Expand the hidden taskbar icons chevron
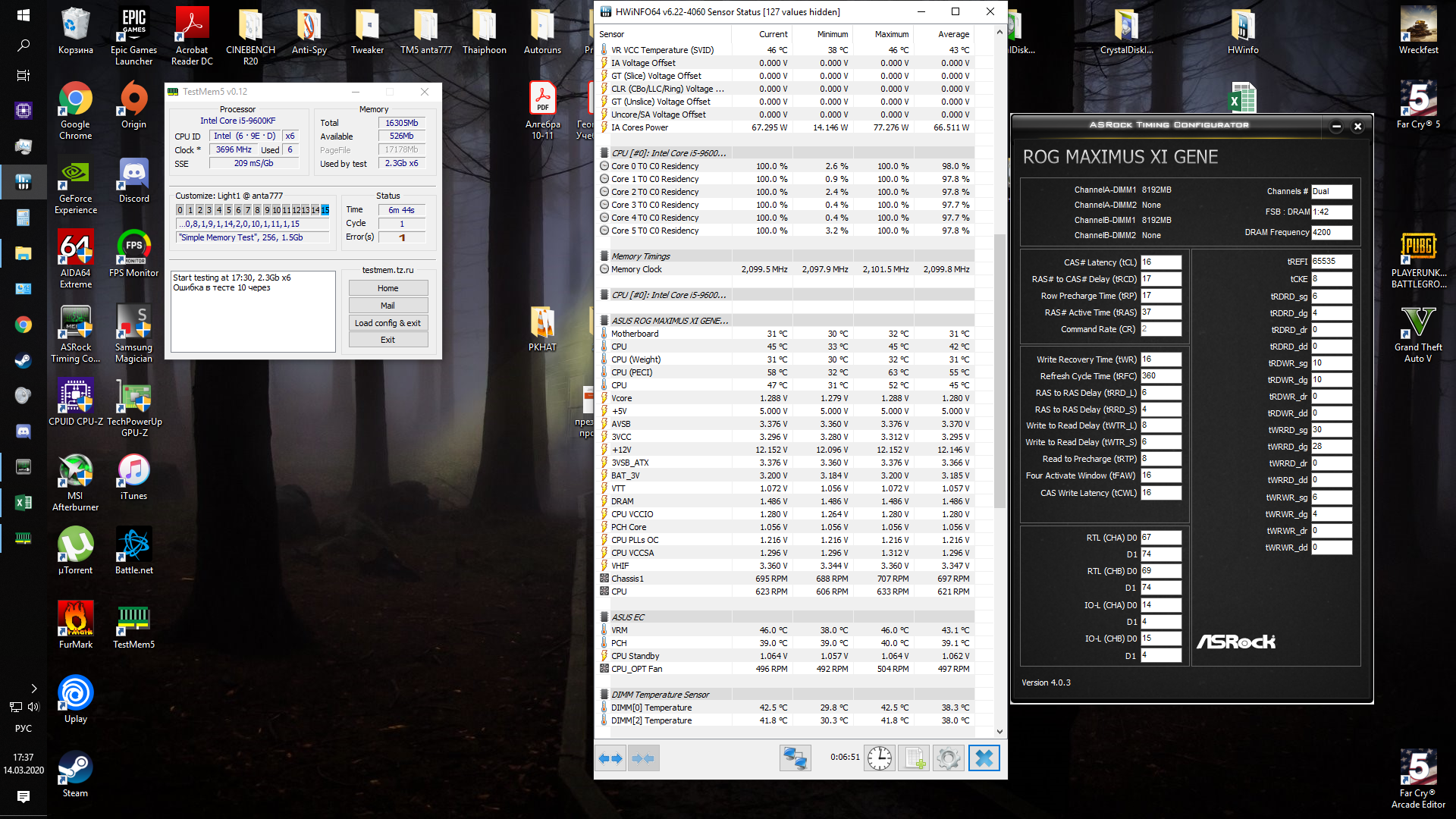1456x819 pixels. pos(34,689)
